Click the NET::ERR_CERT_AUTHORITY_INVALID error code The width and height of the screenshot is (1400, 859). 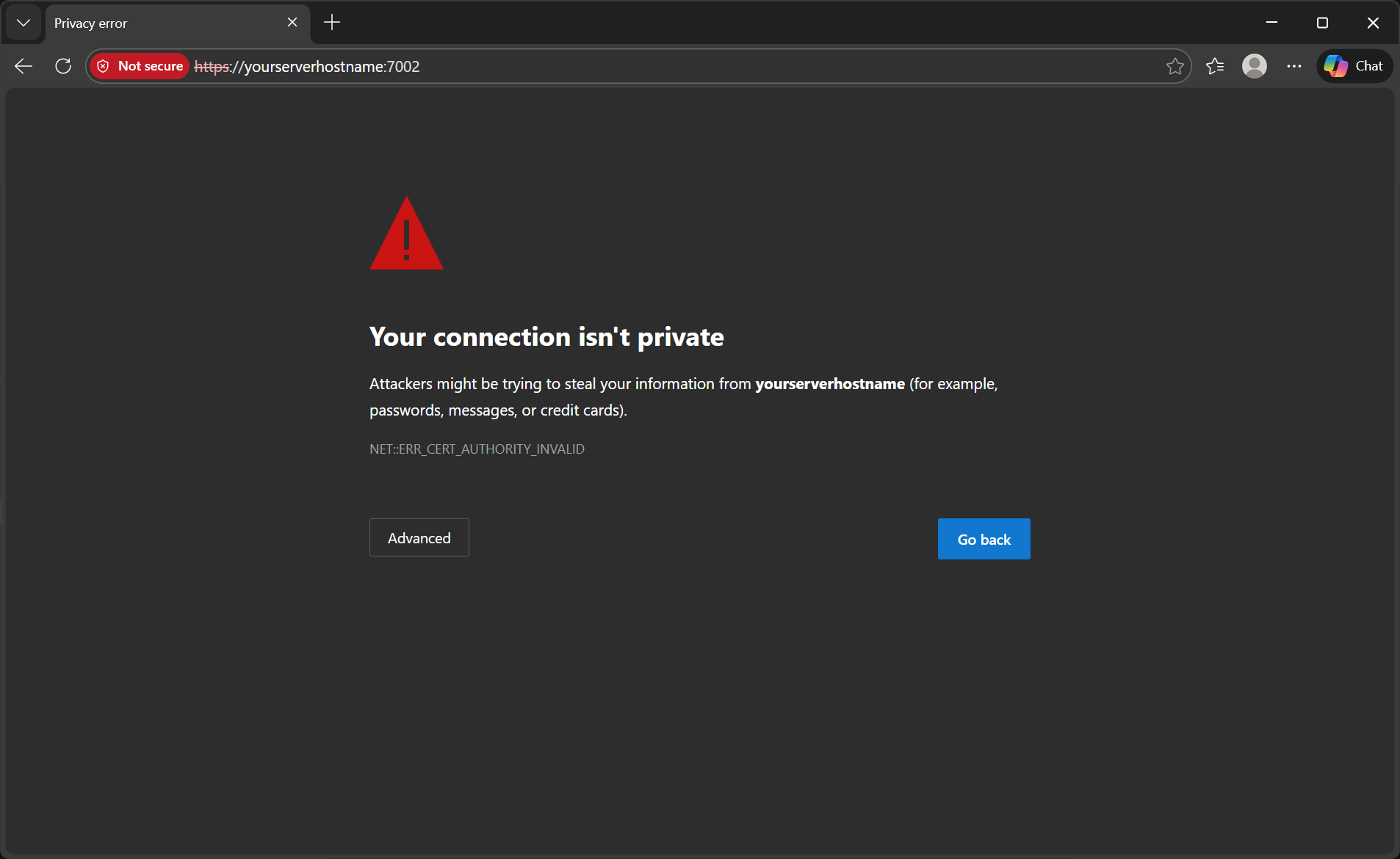coord(477,449)
